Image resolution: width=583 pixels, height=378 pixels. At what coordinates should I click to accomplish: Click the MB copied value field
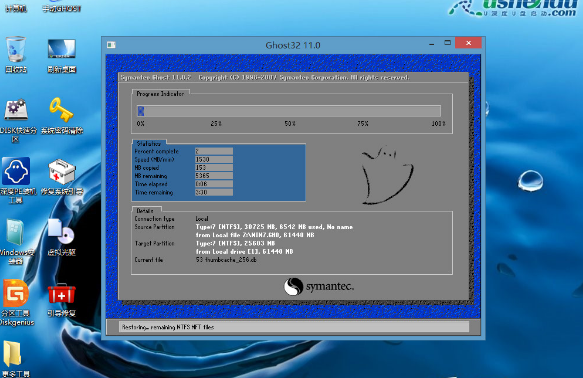(x=214, y=168)
